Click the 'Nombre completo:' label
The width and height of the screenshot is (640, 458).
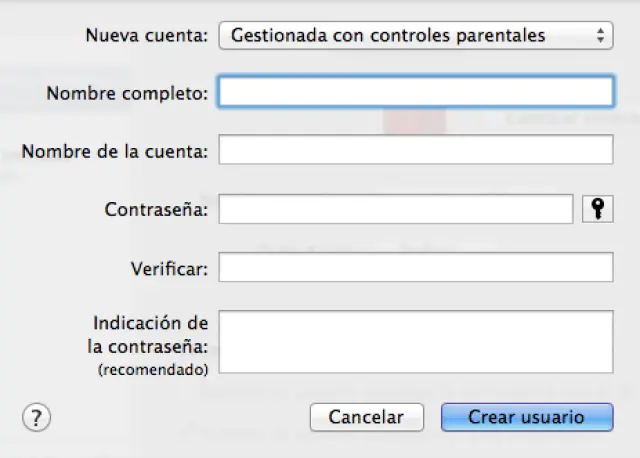click(127, 93)
